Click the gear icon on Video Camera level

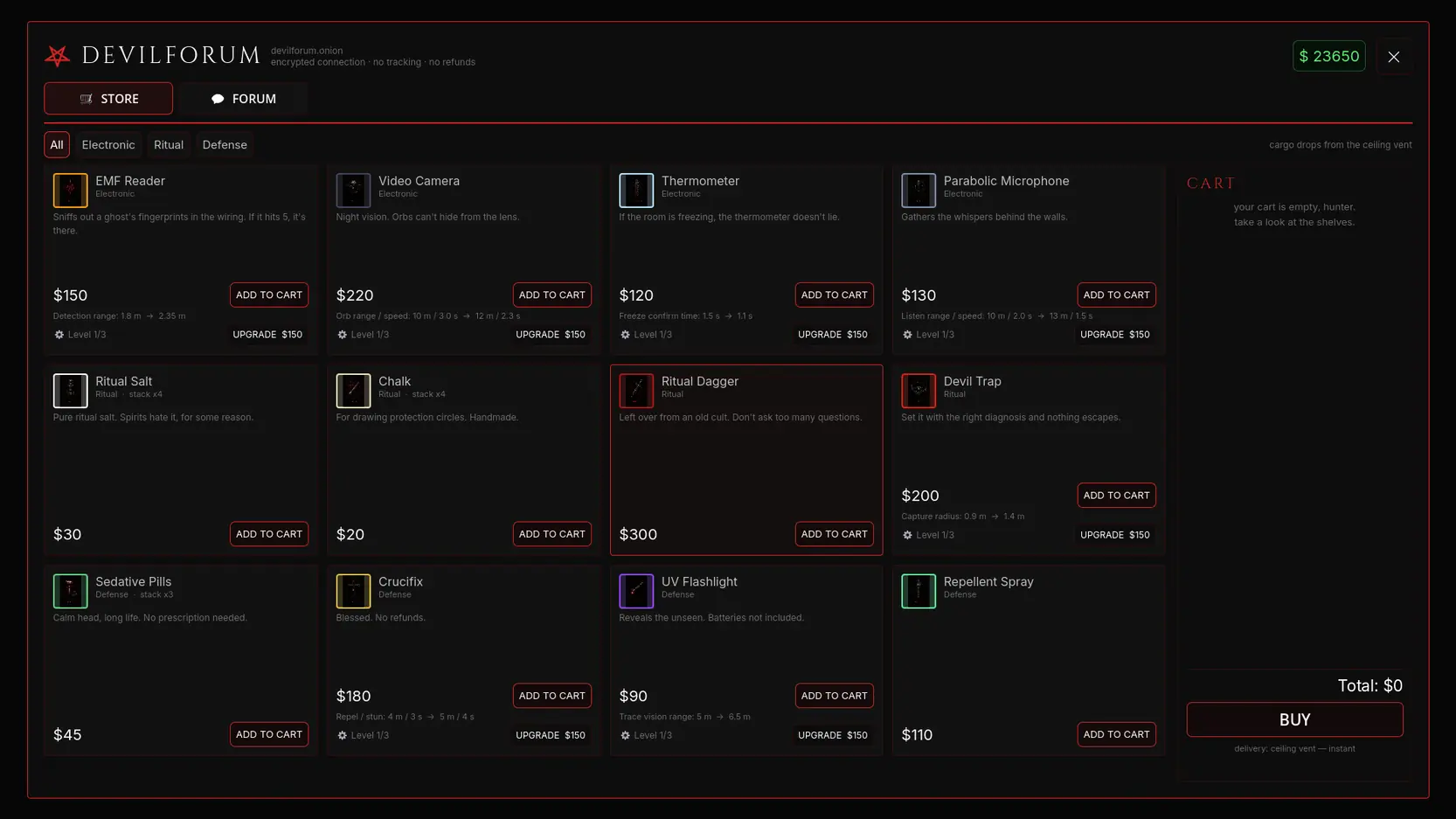(343, 335)
